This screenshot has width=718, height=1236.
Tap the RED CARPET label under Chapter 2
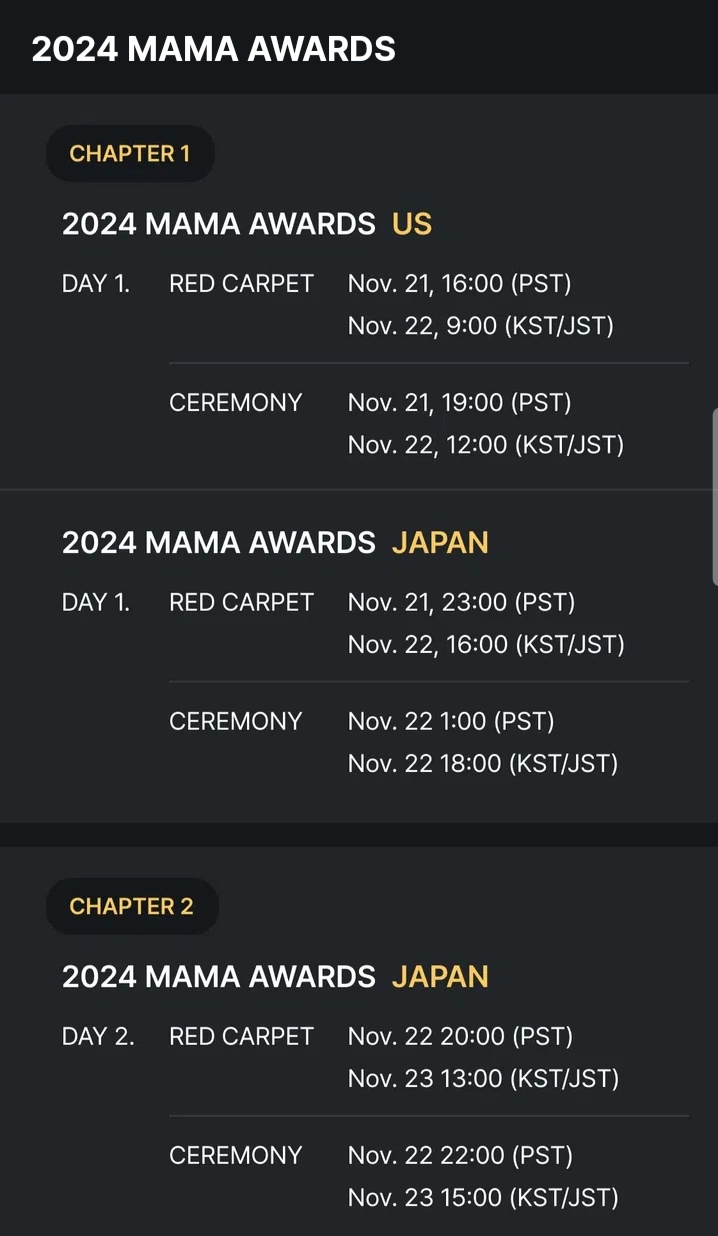(241, 1037)
